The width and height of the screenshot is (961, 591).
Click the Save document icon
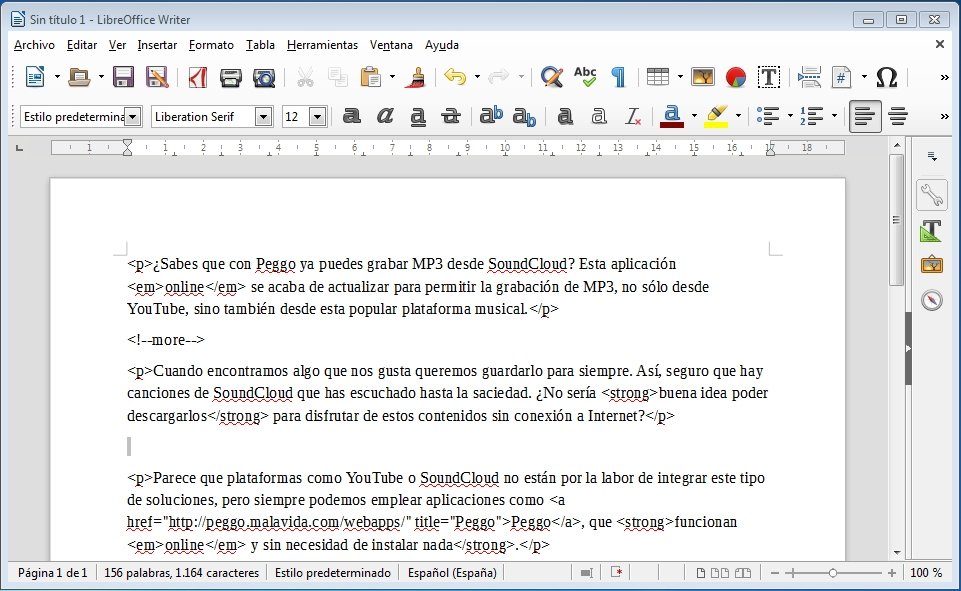124,77
